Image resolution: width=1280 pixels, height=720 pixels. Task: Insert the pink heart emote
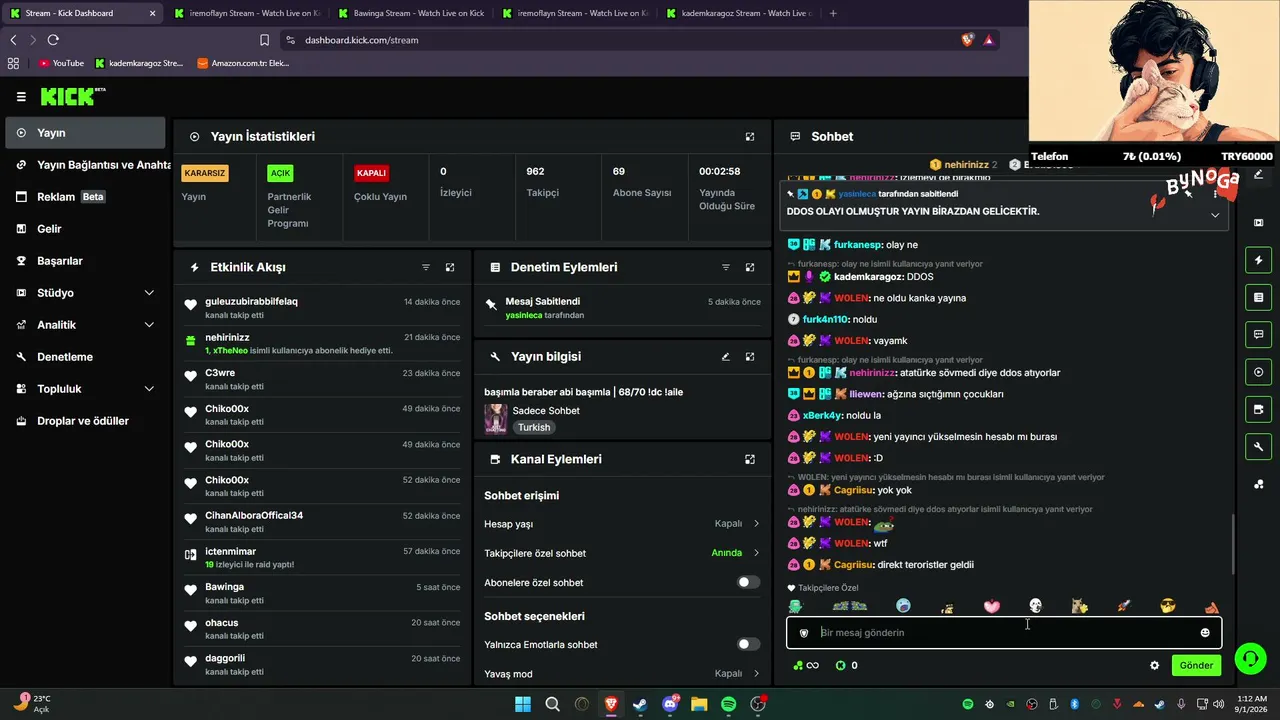991,605
